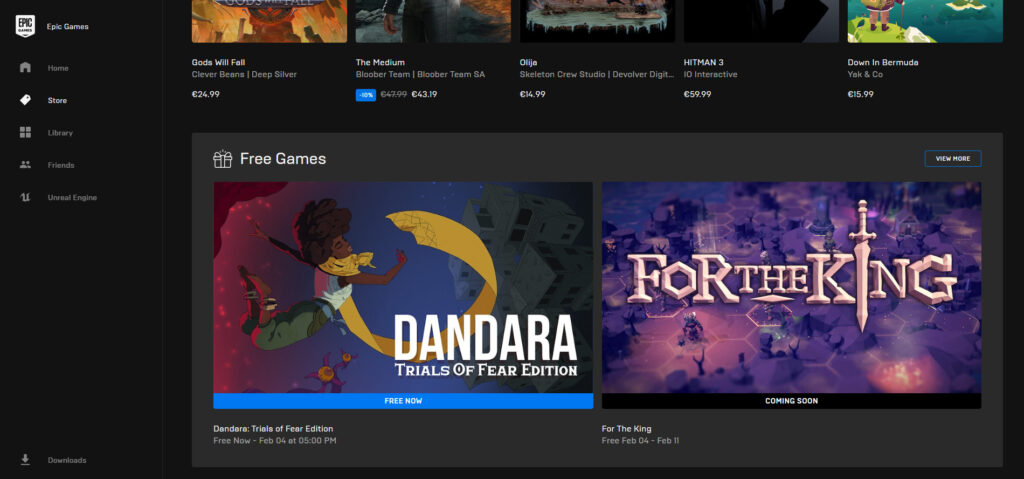1024x479 pixels.
Task: Click the 'IO Interactive' publisher text
Action: (711, 74)
